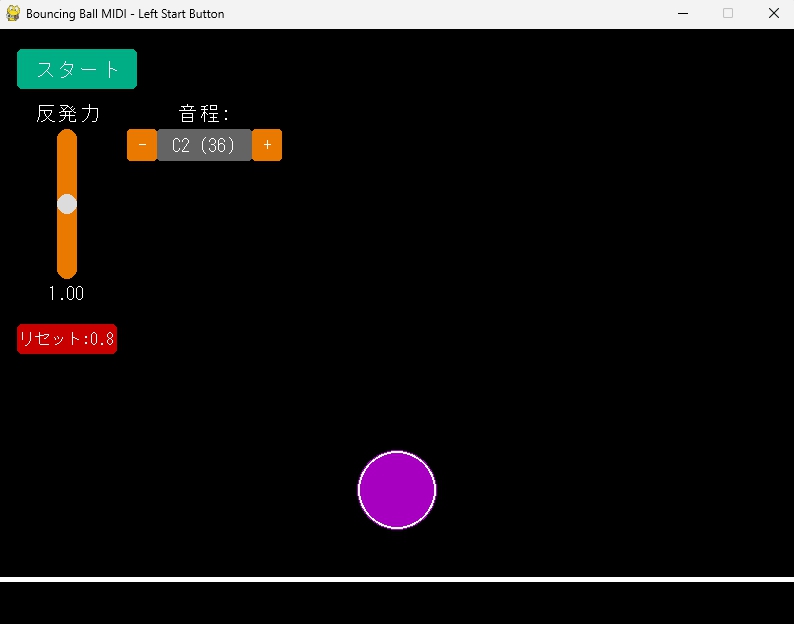The image size is (794, 624).
Task: Click the purple bouncing ball
Action: point(397,490)
